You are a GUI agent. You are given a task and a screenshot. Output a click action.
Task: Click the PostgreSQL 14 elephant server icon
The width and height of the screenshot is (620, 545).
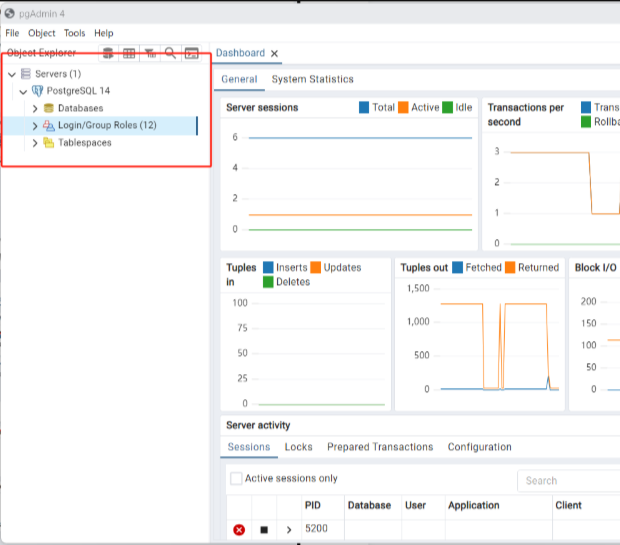pos(38,91)
